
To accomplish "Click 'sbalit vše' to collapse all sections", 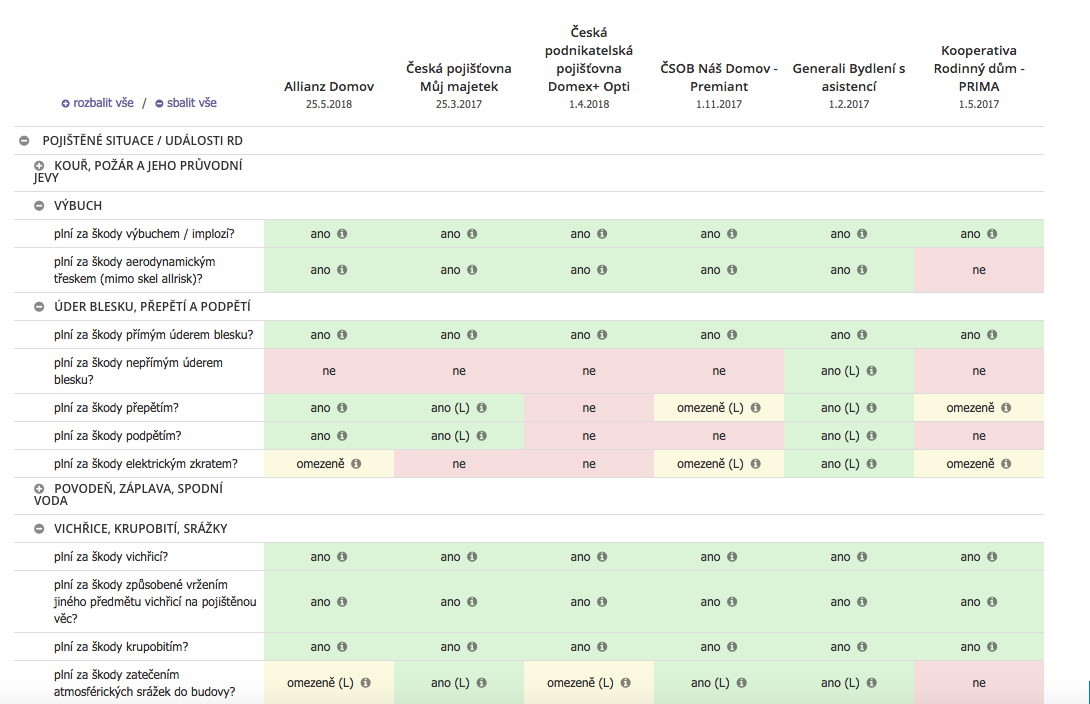I will [186, 103].
